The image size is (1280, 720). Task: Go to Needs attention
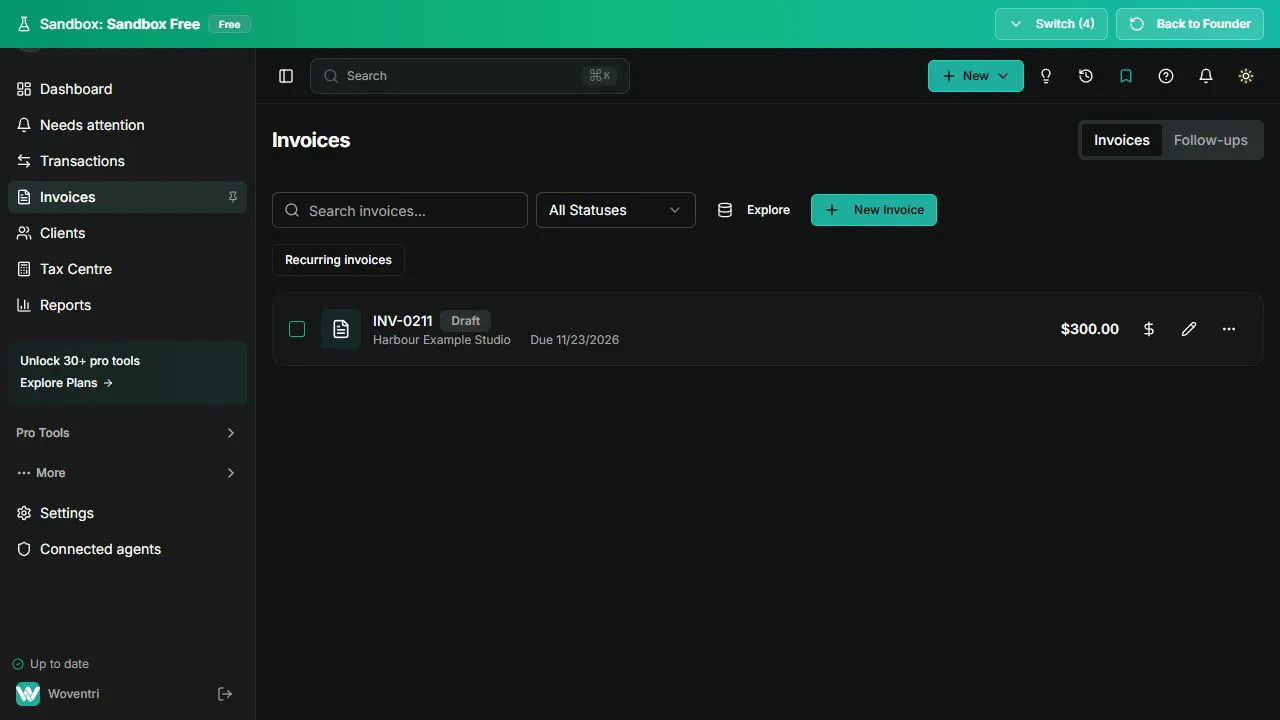click(127, 125)
